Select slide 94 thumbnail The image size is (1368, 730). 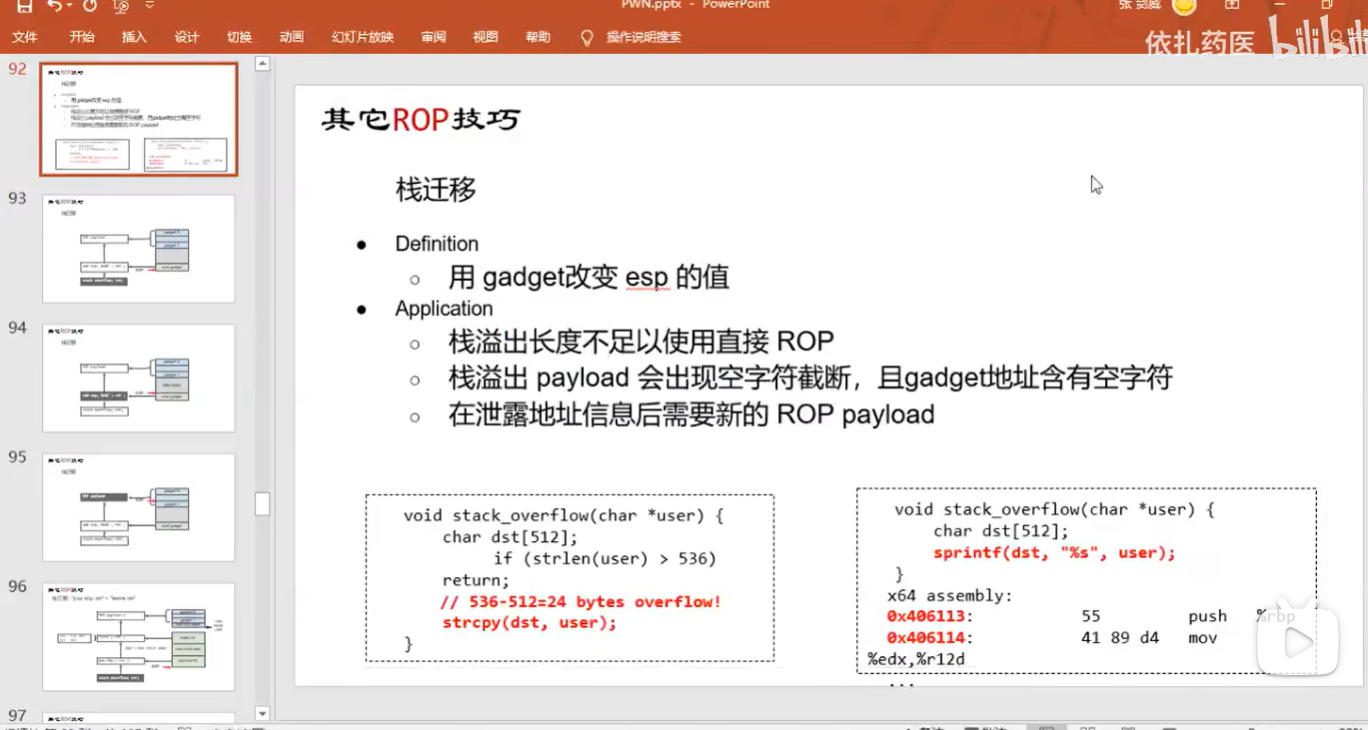click(x=139, y=378)
